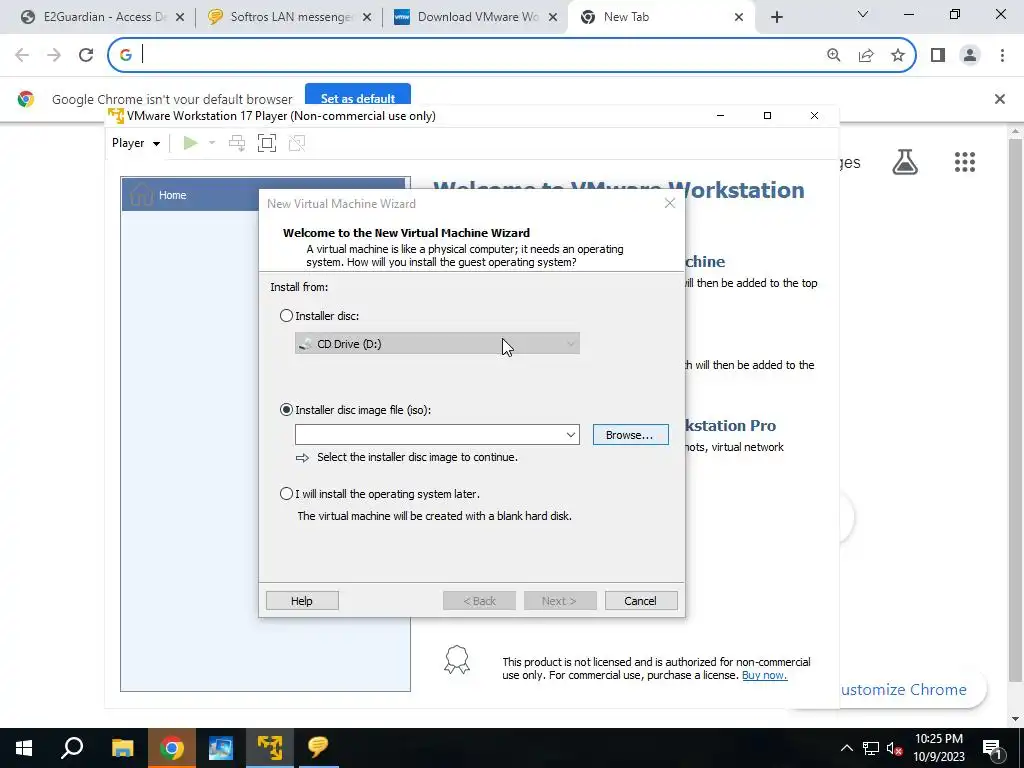Click the Chrome forward arrow
The height and width of the screenshot is (768, 1024).
54,55
